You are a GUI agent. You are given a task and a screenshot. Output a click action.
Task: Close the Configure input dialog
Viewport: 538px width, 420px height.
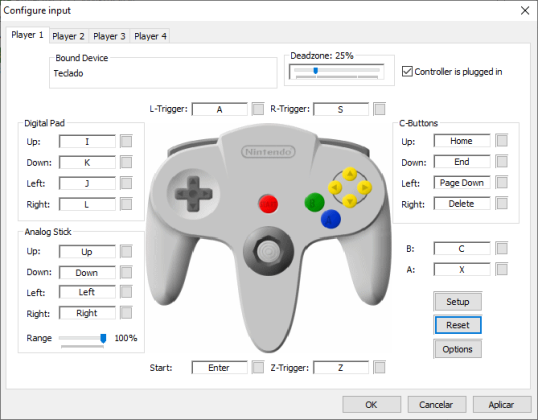pos(525,11)
